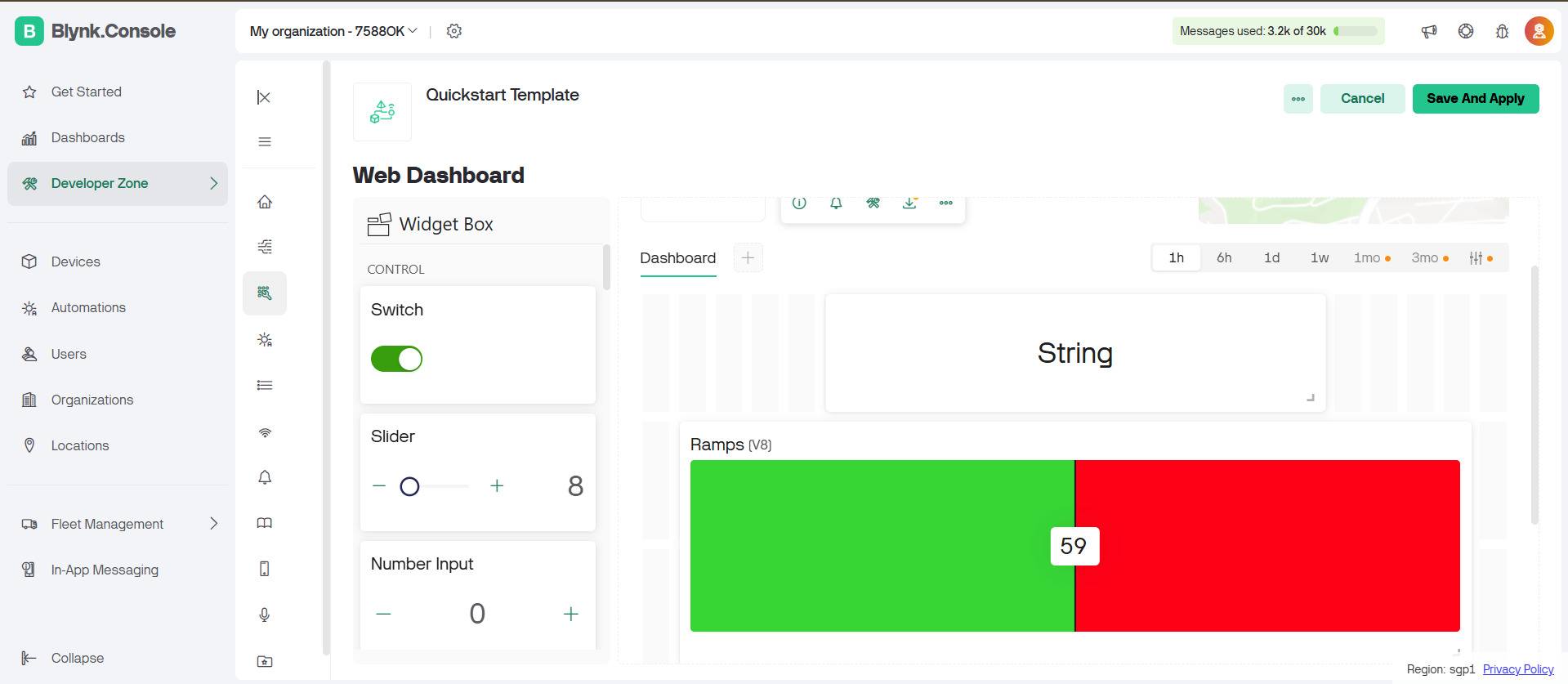This screenshot has width=1568, height=684.
Task: Open preview header three-dots menu
Action: (946, 203)
